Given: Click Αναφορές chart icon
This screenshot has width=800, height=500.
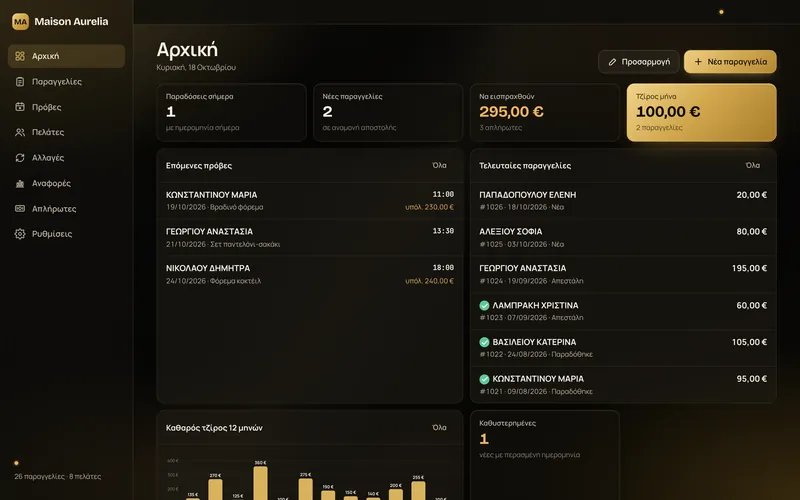Looking at the screenshot, I should (x=20, y=183).
